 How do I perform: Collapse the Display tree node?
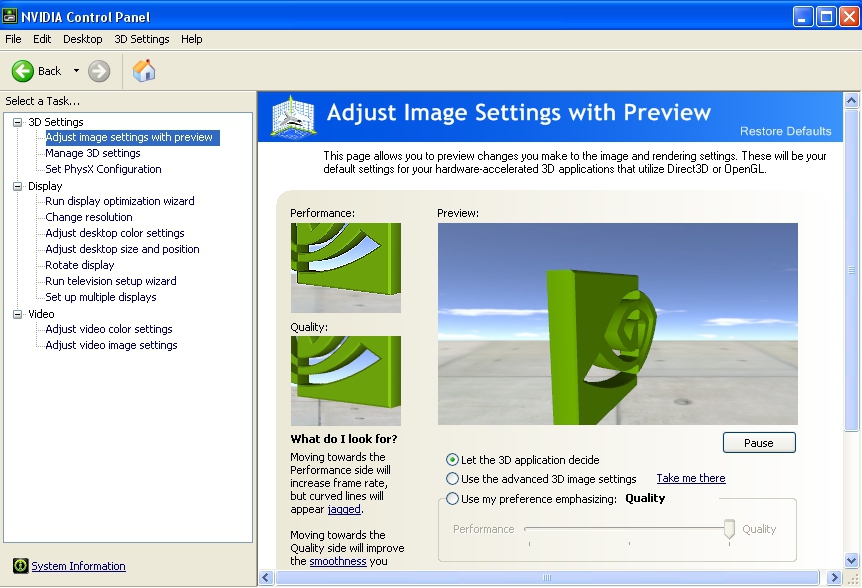[18, 186]
